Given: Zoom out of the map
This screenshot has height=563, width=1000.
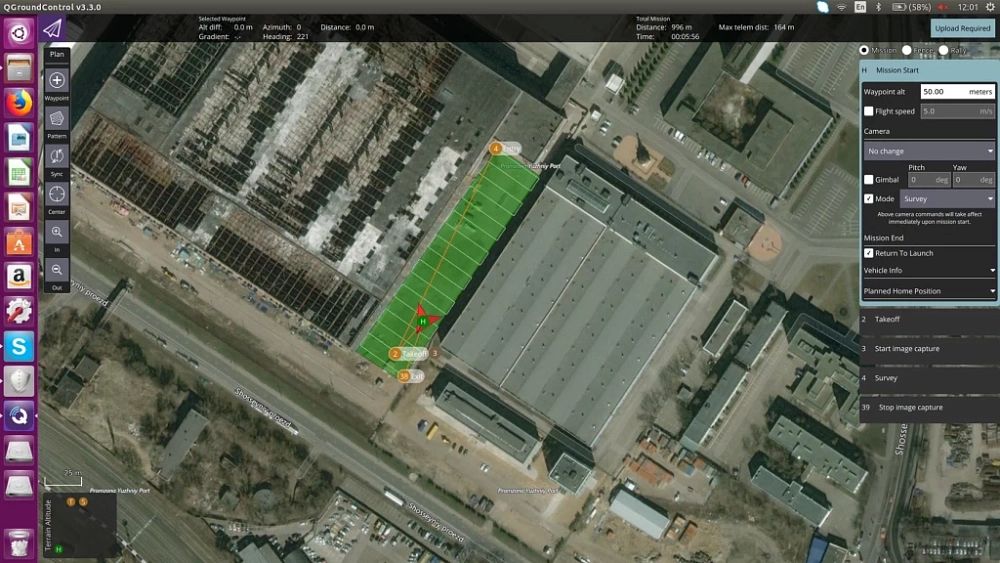Looking at the screenshot, I should click(57, 269).
